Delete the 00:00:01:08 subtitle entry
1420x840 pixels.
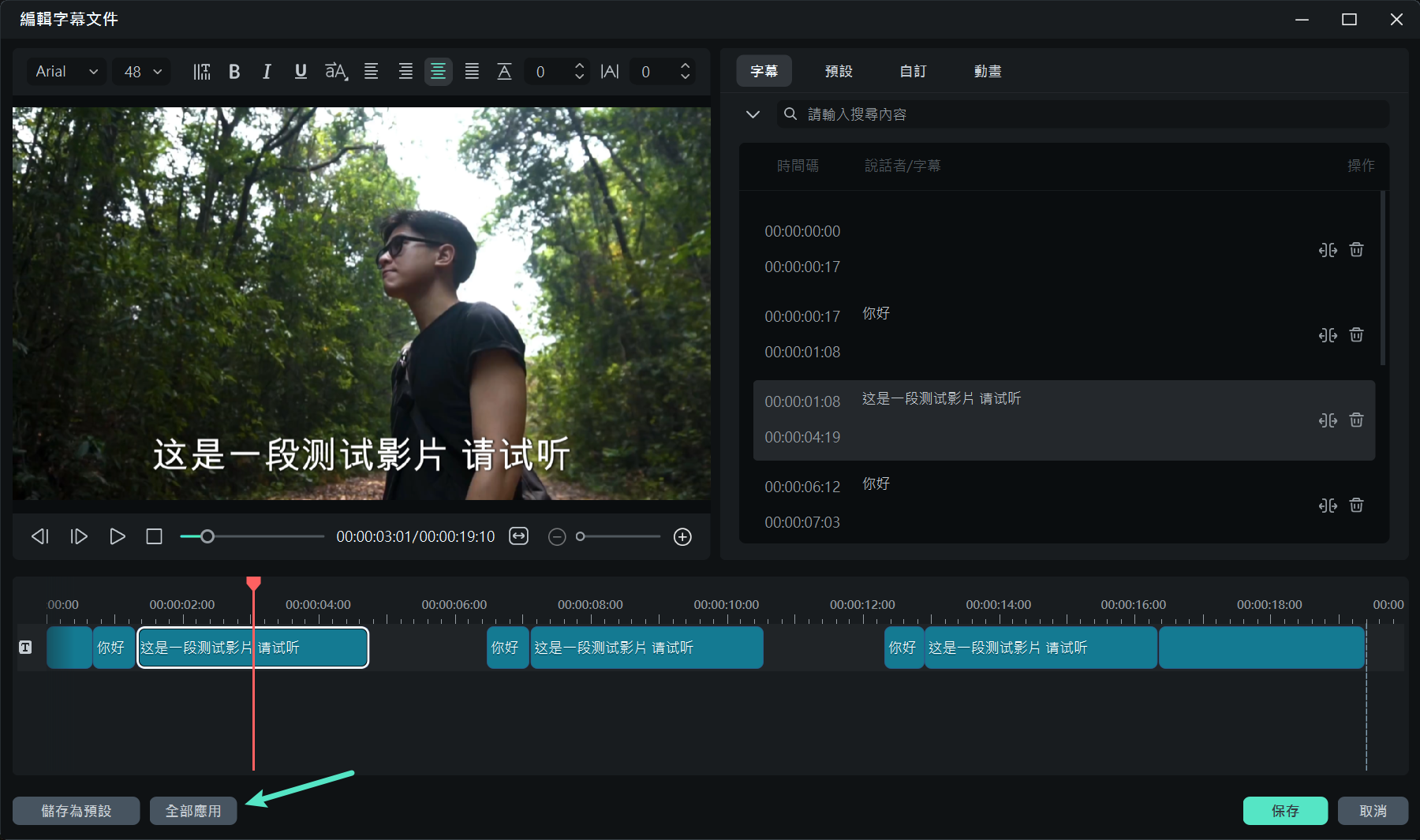(1356, 420)
